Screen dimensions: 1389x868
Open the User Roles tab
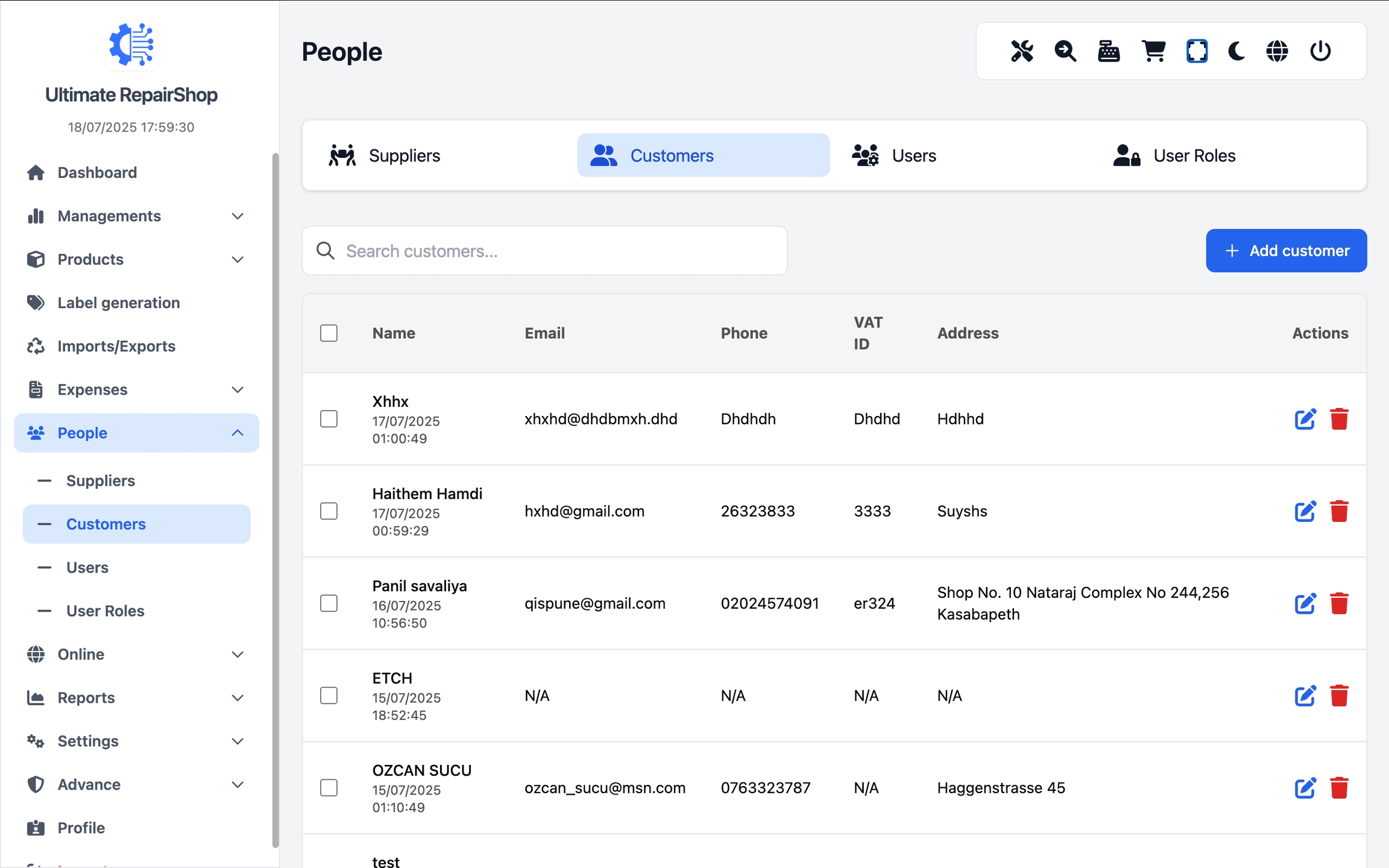coord(1194,156)
